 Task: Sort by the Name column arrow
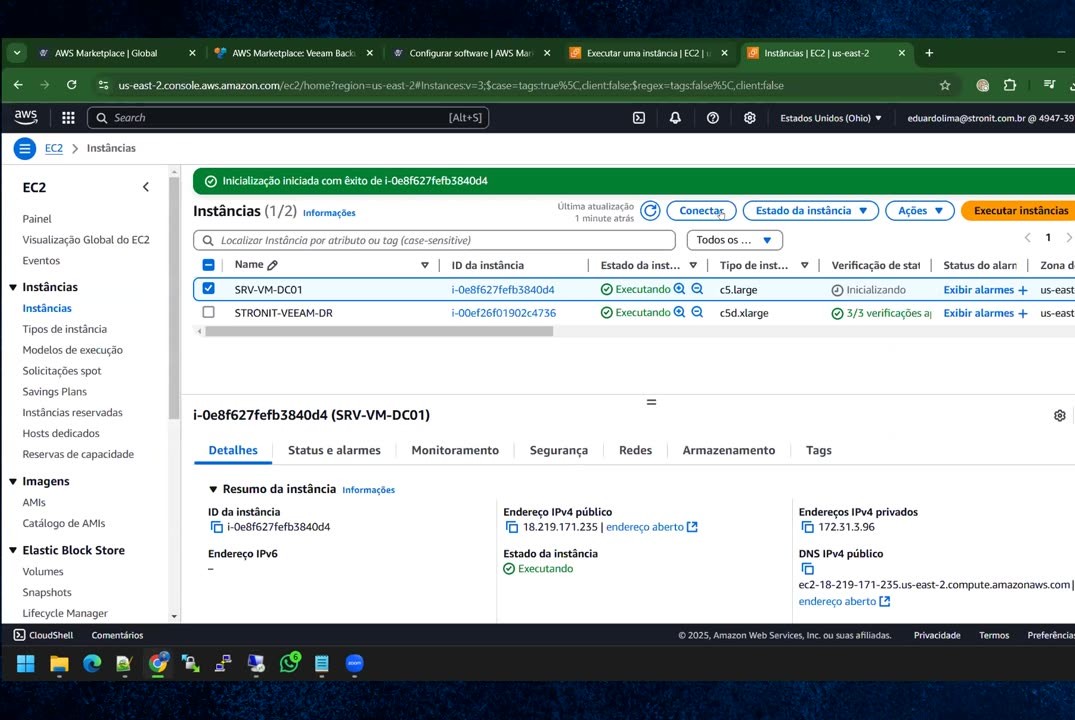pyautogui.click(x=425, y=265)
